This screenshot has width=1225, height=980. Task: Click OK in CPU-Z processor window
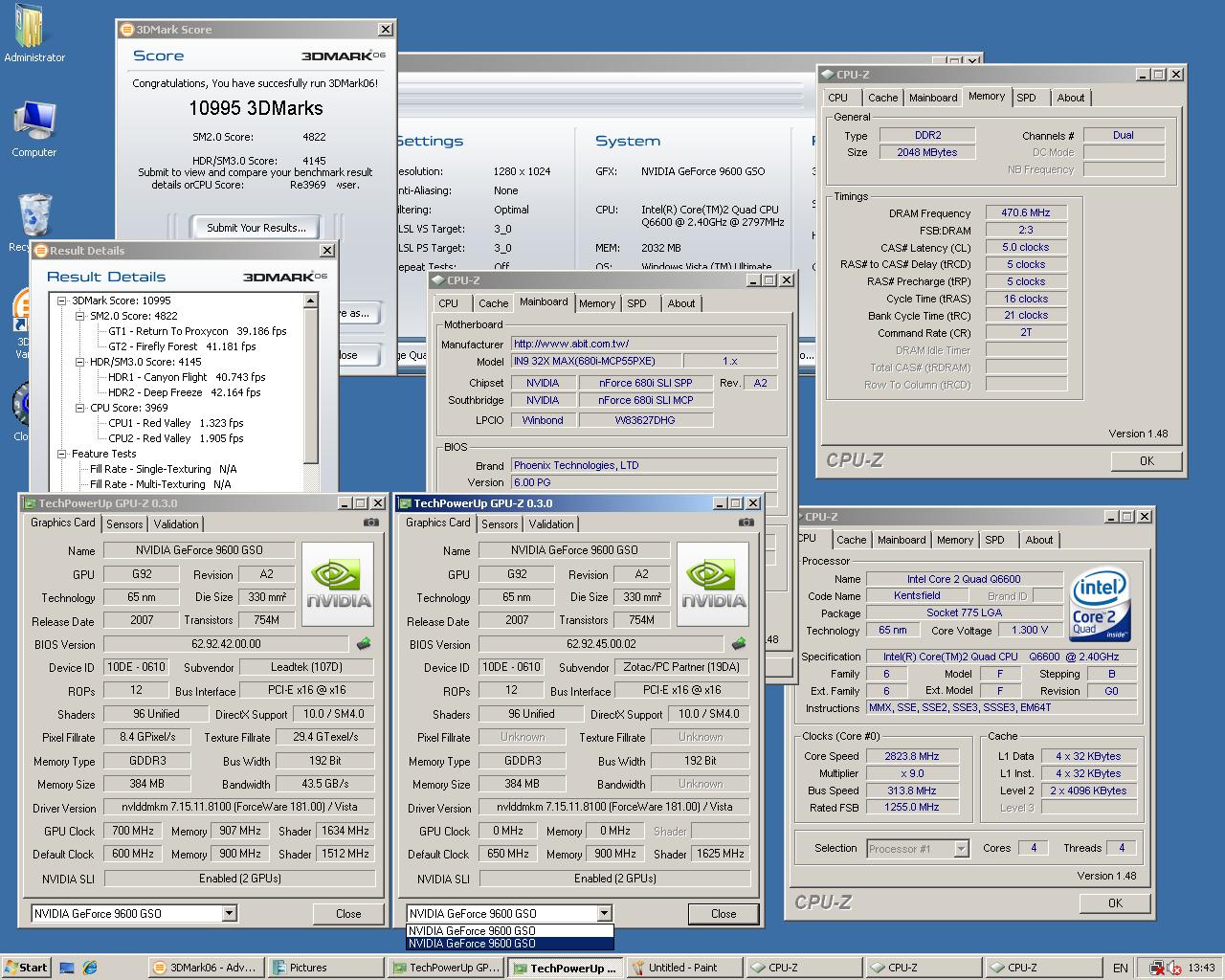pyautogui.click(x=1115, y=902)
